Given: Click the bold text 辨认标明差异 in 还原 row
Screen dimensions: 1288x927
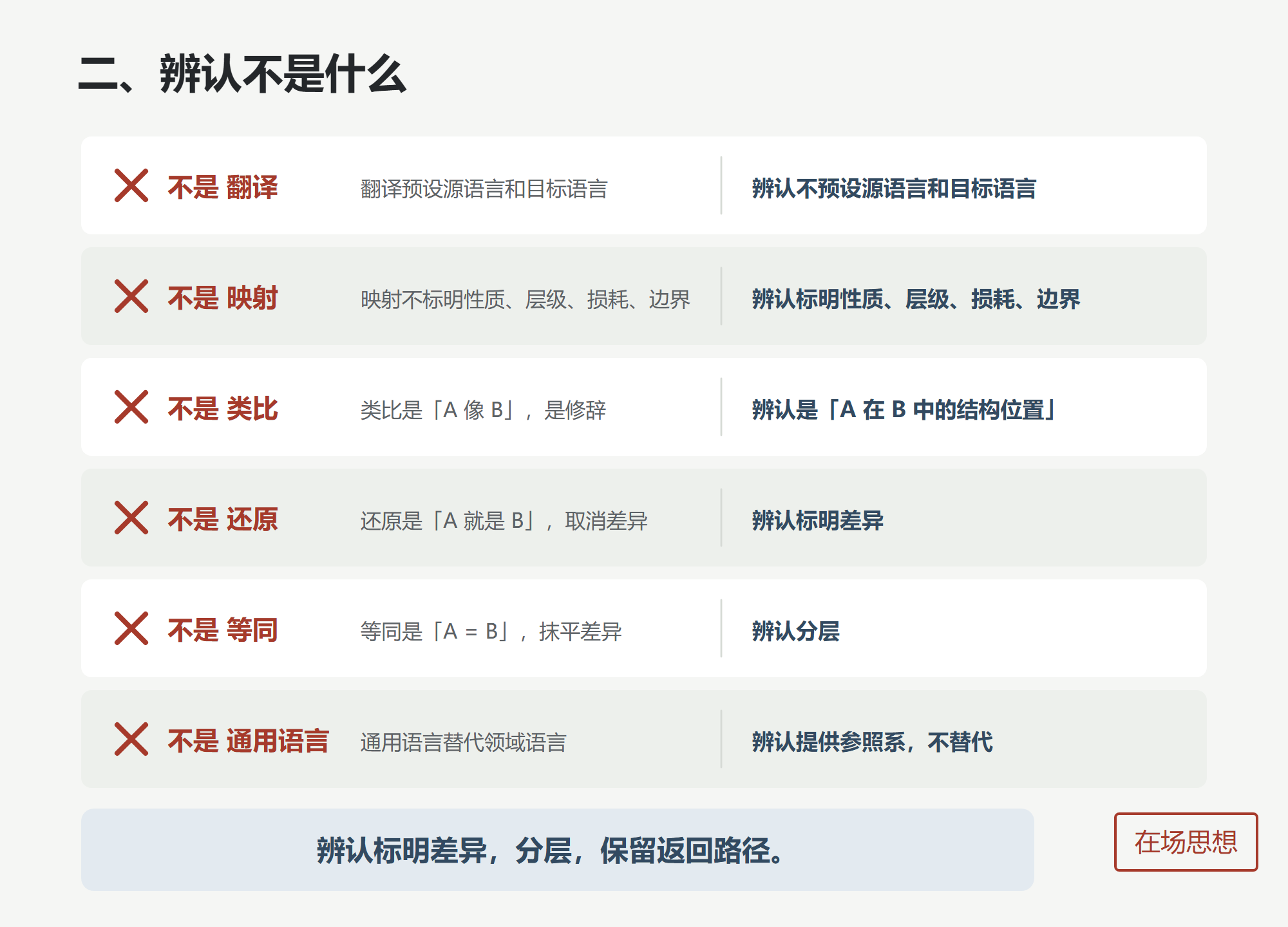Looking at the screenshot, I should click(818, 521).
